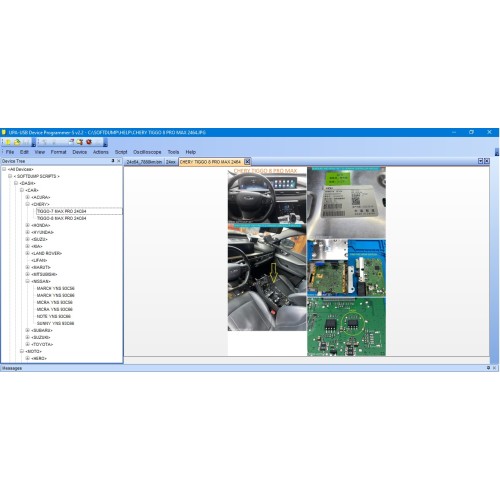Expand the TOYOTA tree node
The width and height of the screenshot is (500, 500).
(x=28, y=344)
